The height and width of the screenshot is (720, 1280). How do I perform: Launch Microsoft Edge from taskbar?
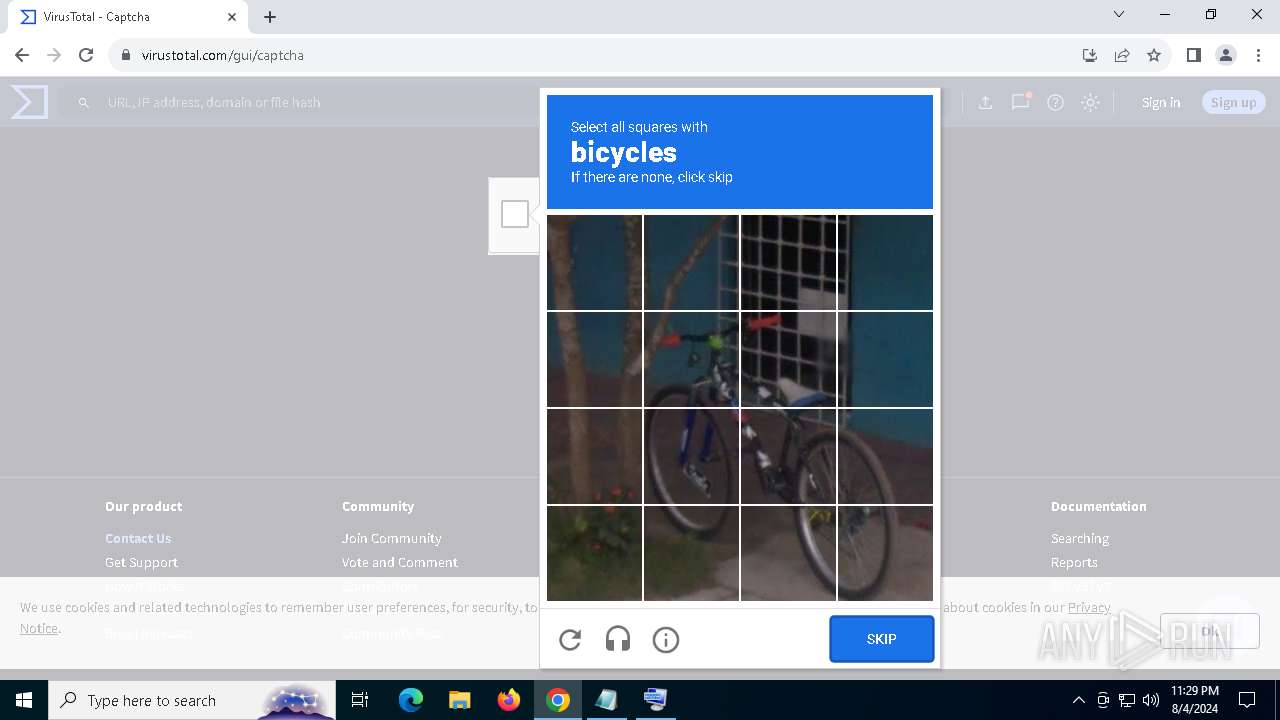(x=411, y=700)
